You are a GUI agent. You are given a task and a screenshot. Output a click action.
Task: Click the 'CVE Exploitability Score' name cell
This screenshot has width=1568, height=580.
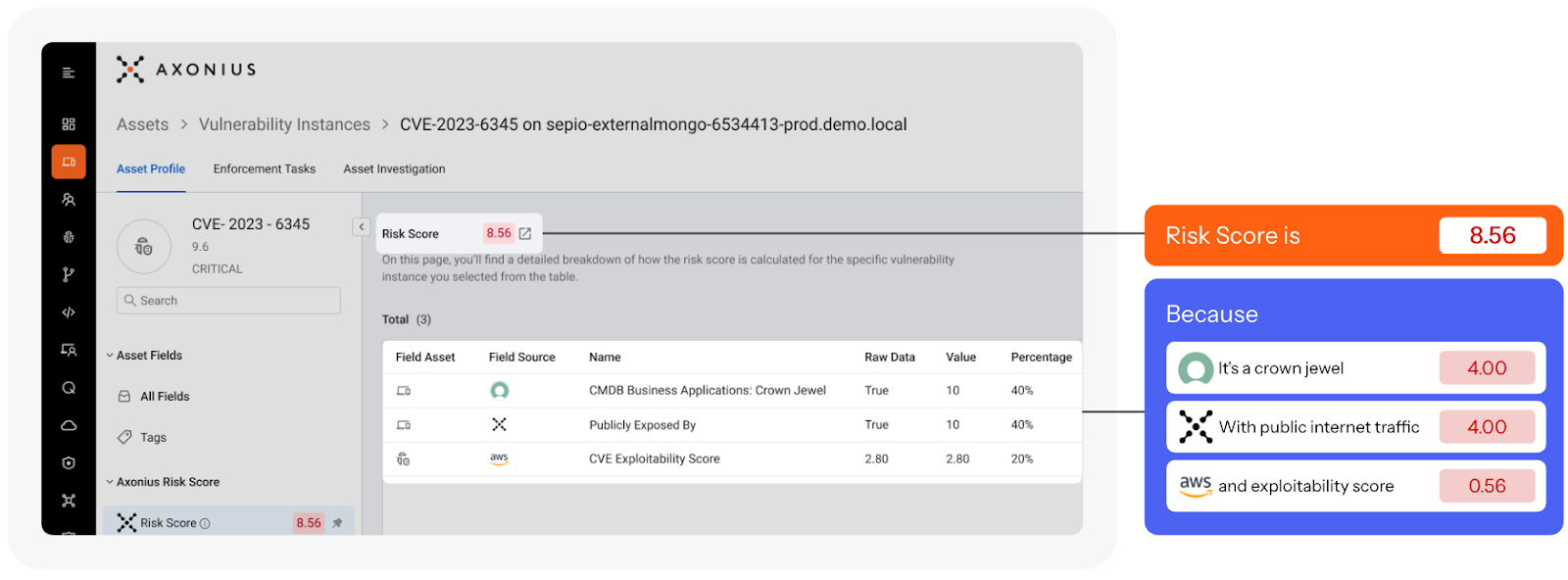(655, 459)
